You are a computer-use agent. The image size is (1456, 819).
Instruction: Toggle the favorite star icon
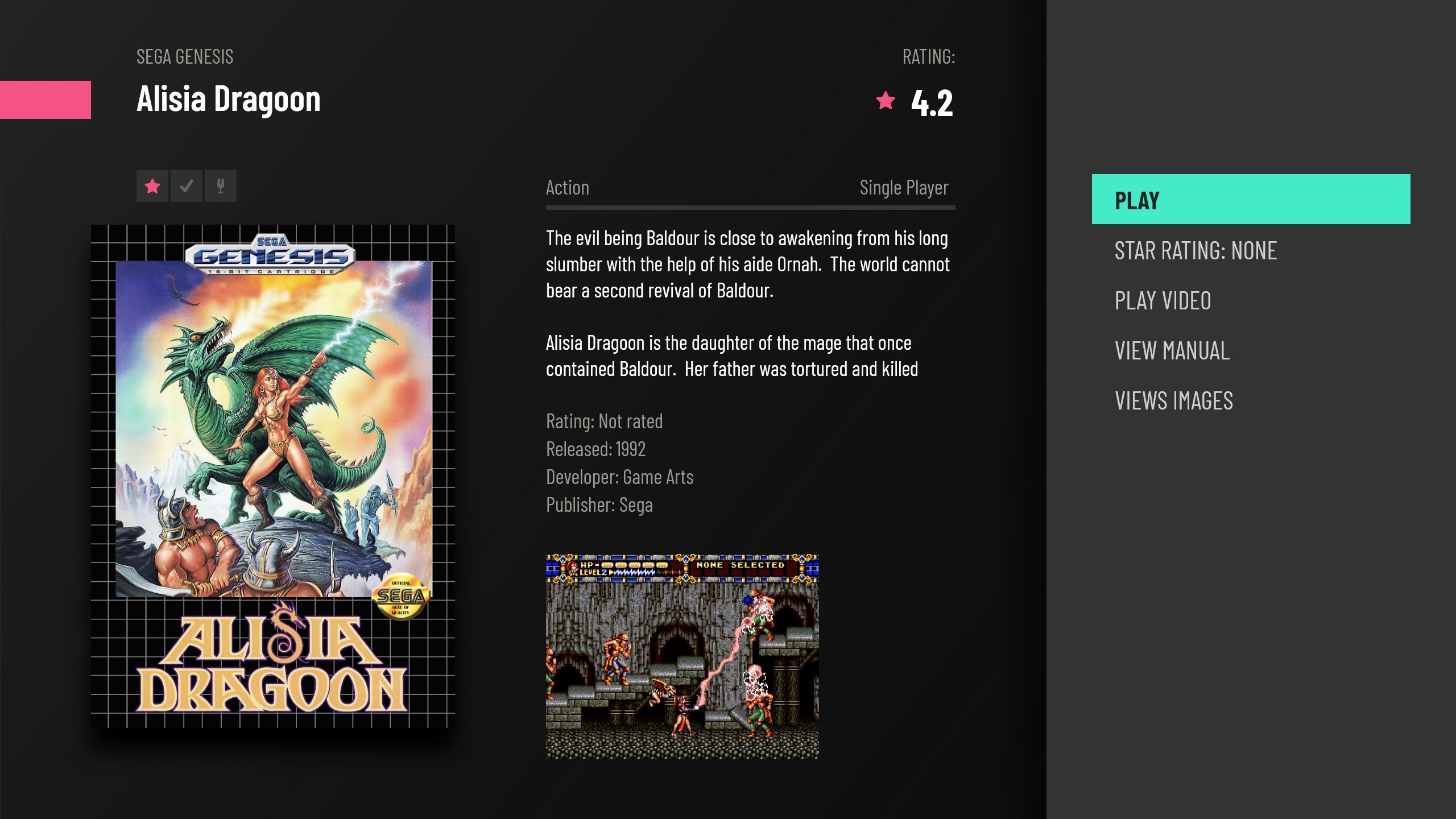click(x=152, y=186)
